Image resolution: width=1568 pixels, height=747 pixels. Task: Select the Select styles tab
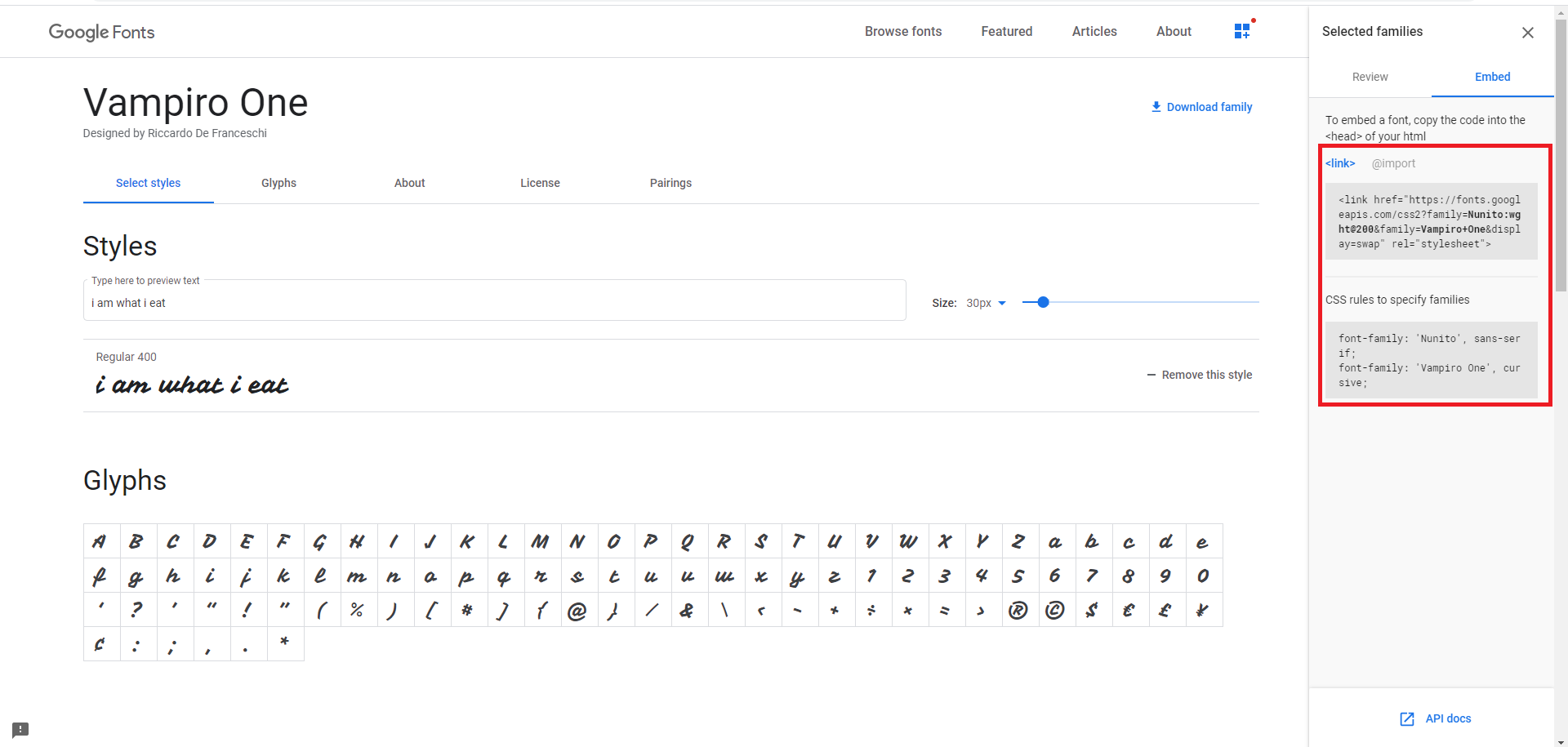[x=148, y=183]
